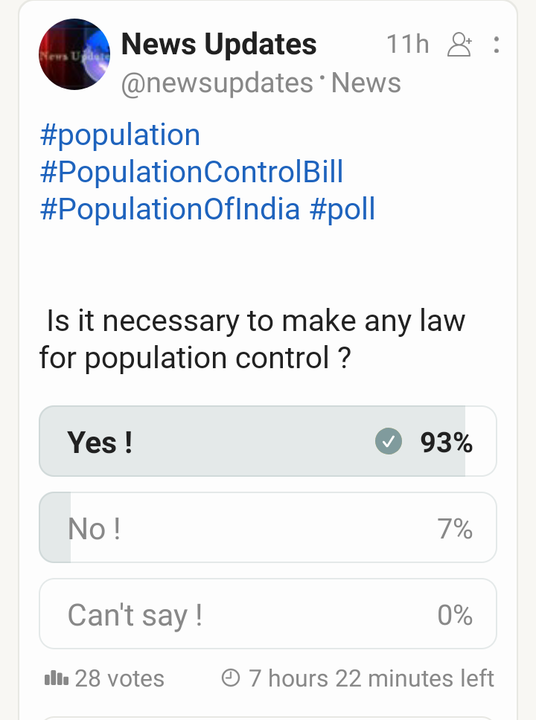536x720 pixels.
Task: Click the bar chart votes icon
Action: tap(56, 678)
